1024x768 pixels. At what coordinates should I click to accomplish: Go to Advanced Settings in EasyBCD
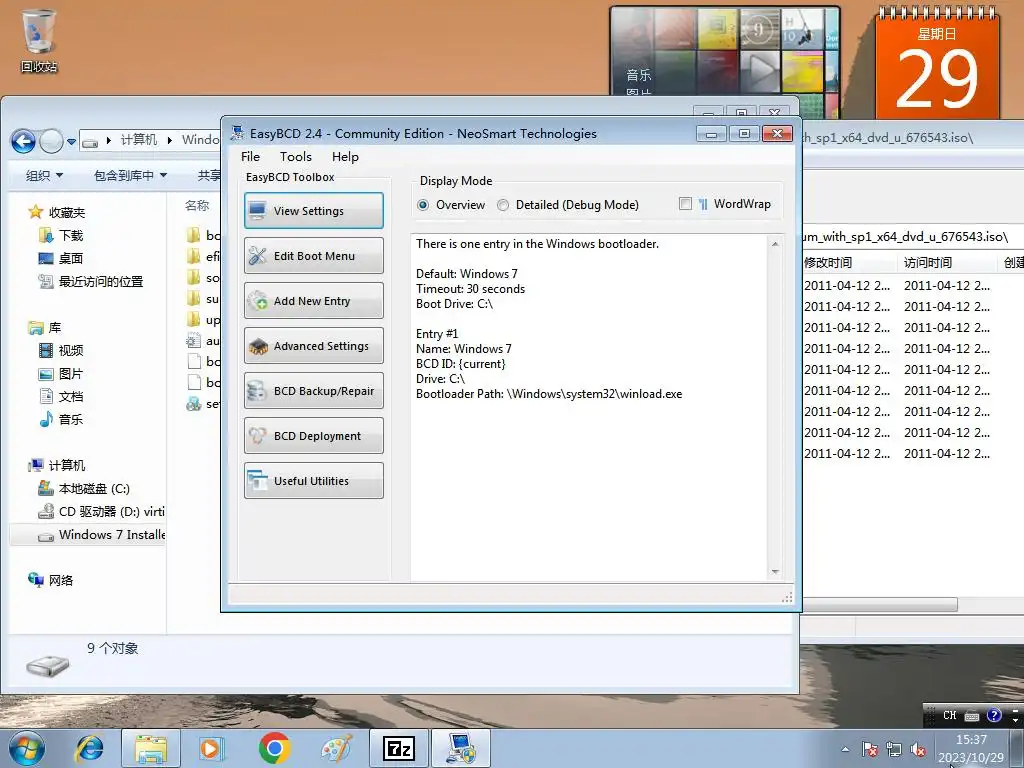pos(313,345)
